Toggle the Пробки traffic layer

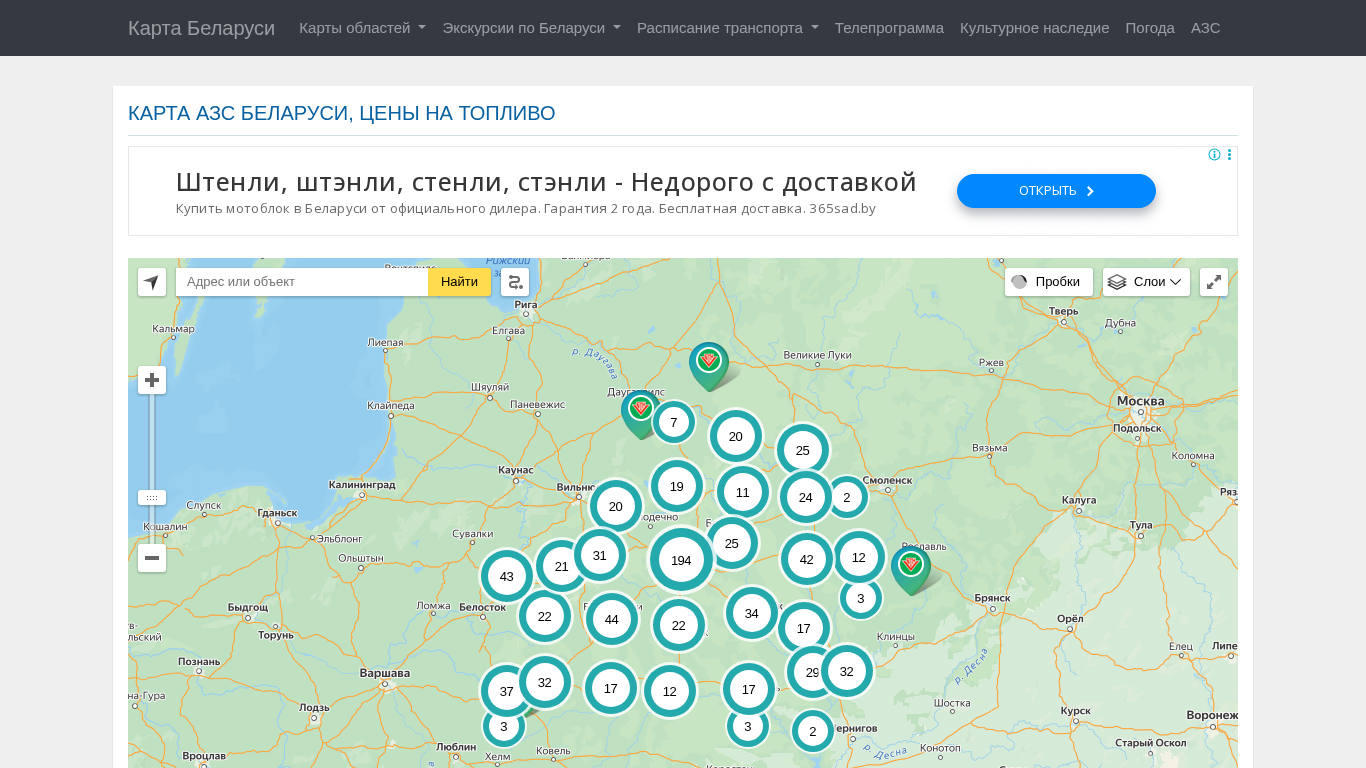coord(1048,282)
